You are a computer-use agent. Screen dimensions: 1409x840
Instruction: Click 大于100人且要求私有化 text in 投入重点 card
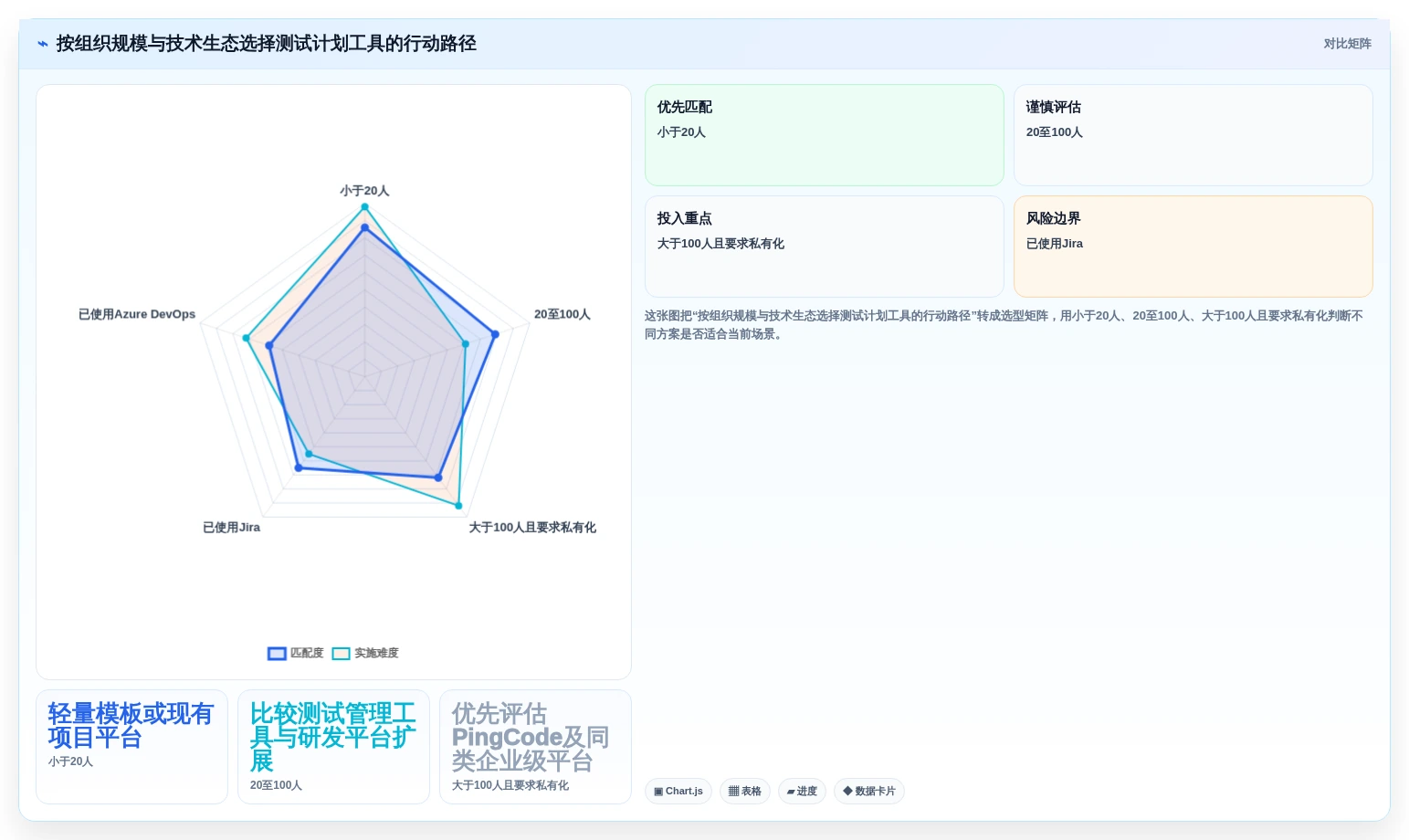click(720, 244)
